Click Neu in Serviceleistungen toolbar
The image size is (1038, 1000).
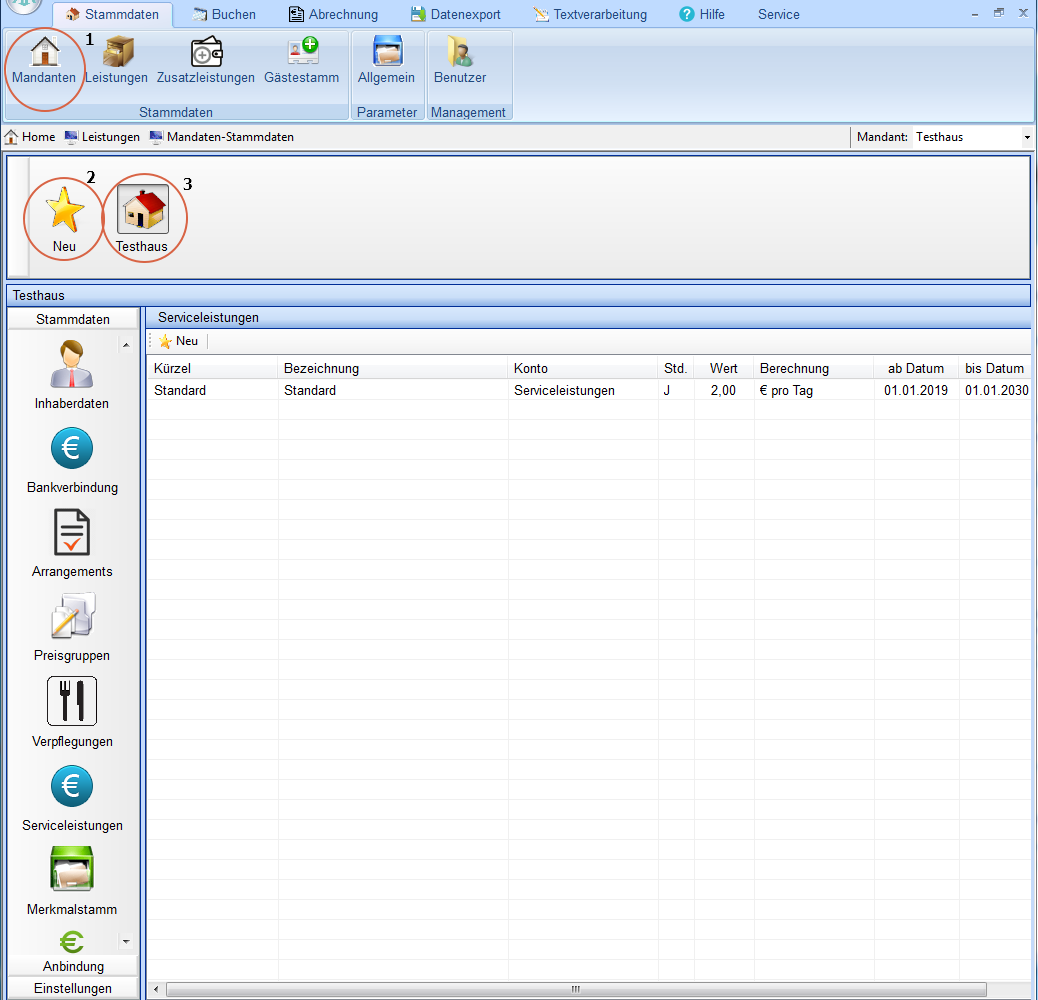pos(178,341)
